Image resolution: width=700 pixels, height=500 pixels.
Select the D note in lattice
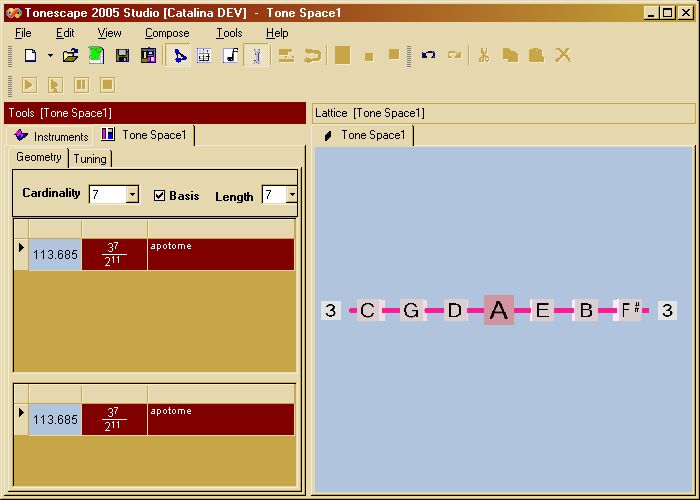coord(454,310)
